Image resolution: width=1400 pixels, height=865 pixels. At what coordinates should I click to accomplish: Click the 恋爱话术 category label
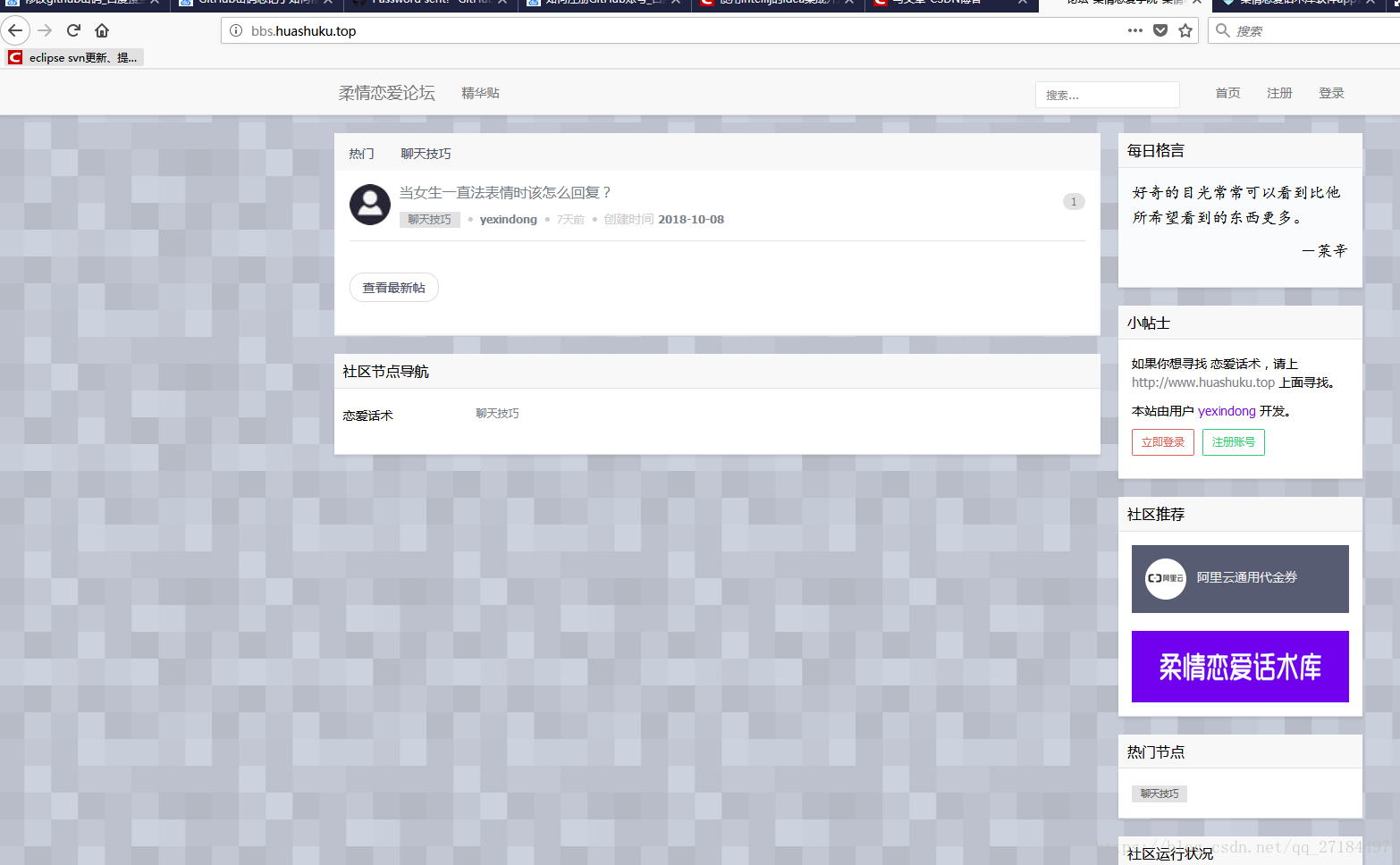tap(367, 416)
